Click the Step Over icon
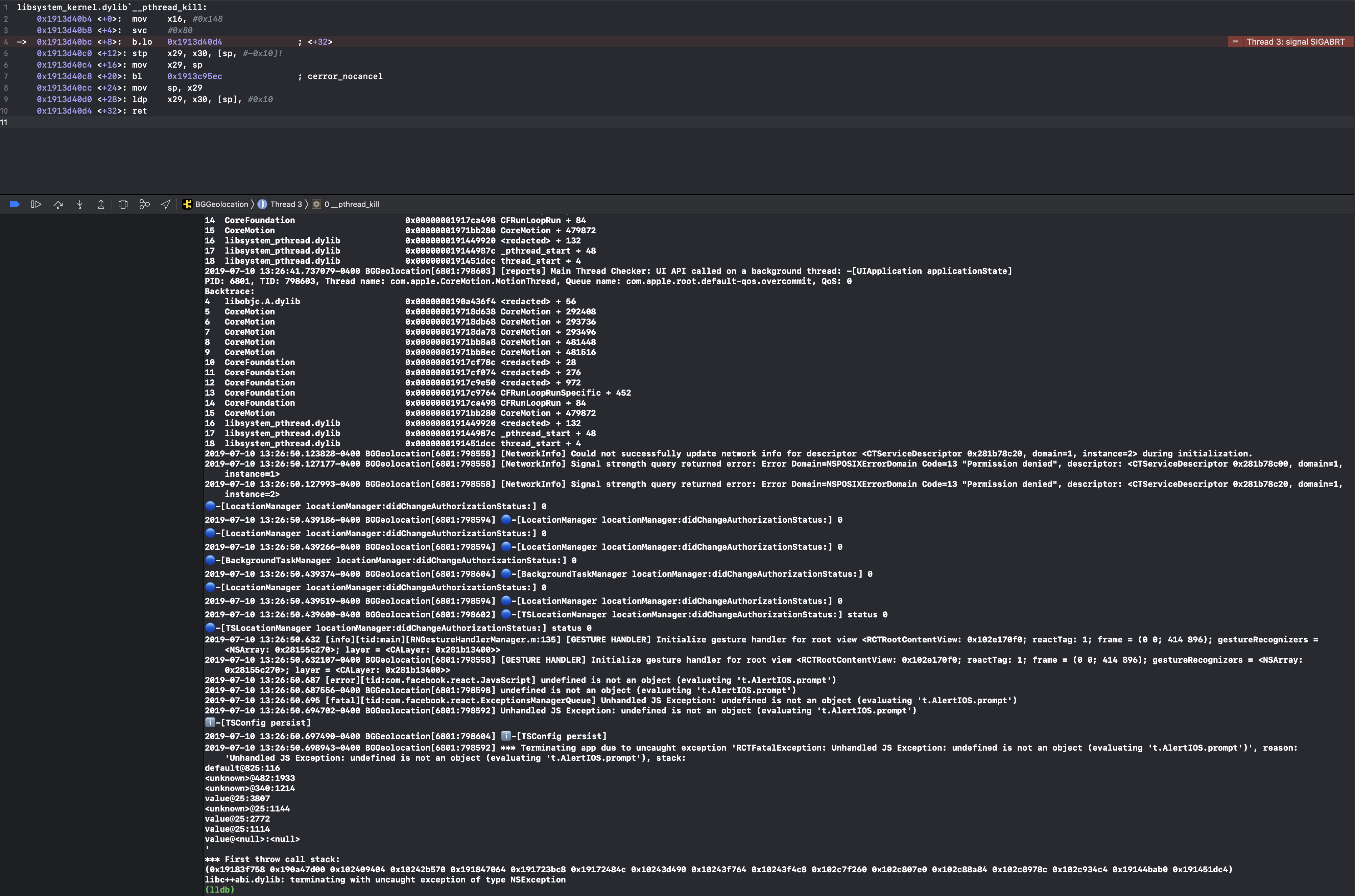 [58, 204]
